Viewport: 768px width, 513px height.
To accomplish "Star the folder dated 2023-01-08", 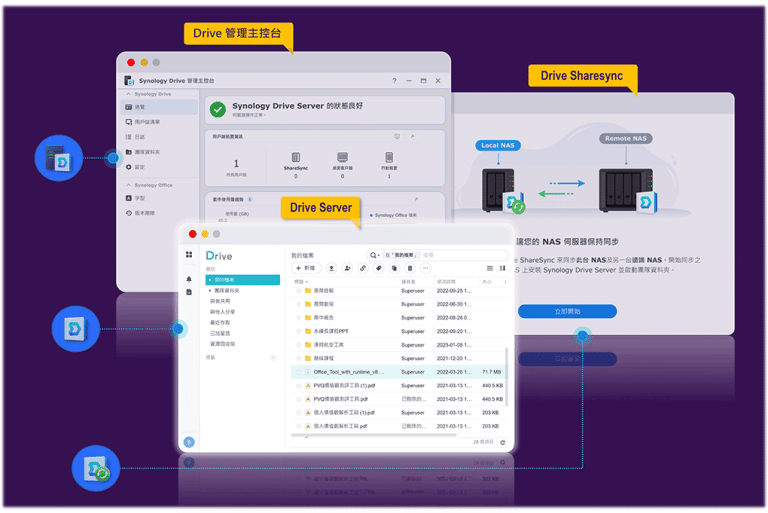I will [x=298, y=345].
